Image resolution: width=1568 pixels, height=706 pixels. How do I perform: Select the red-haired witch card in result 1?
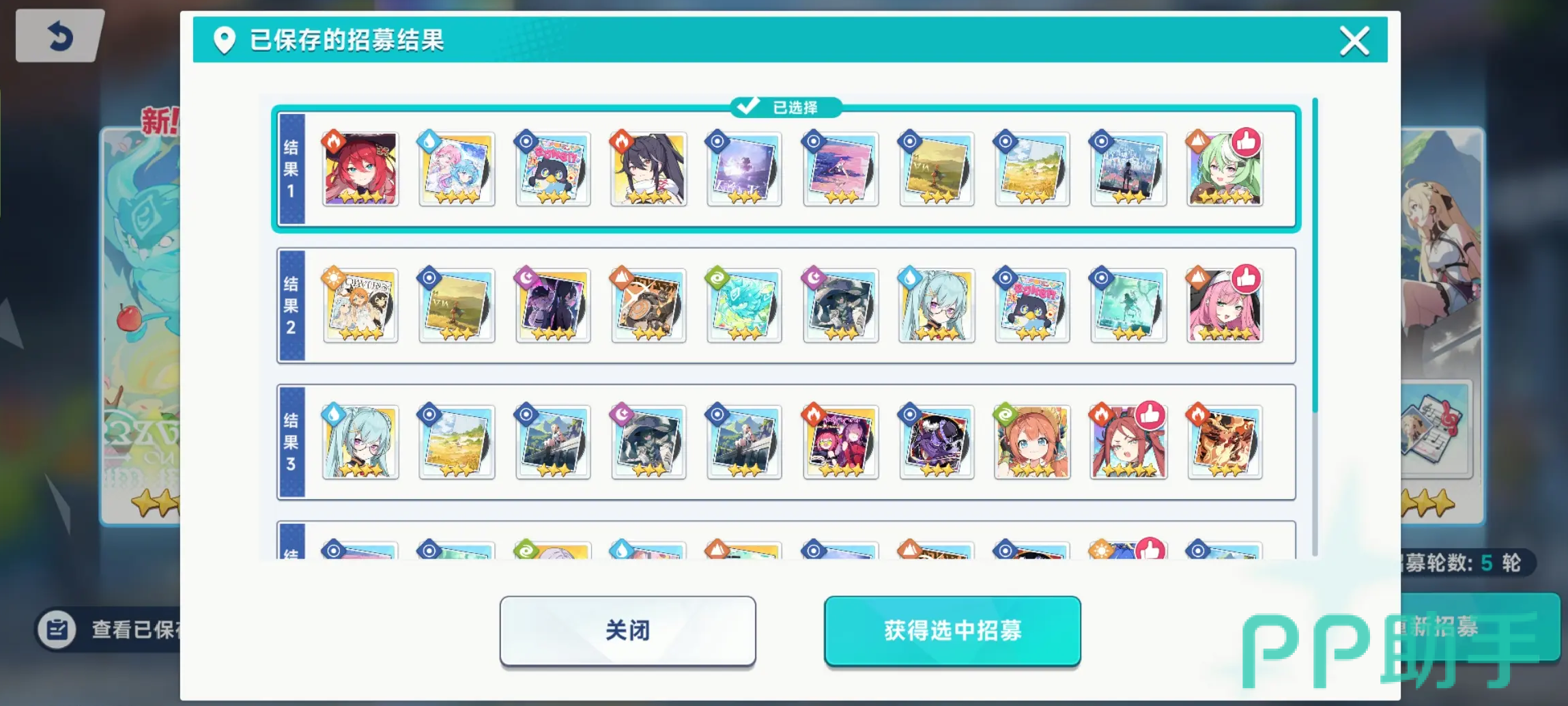click(360, 169)
